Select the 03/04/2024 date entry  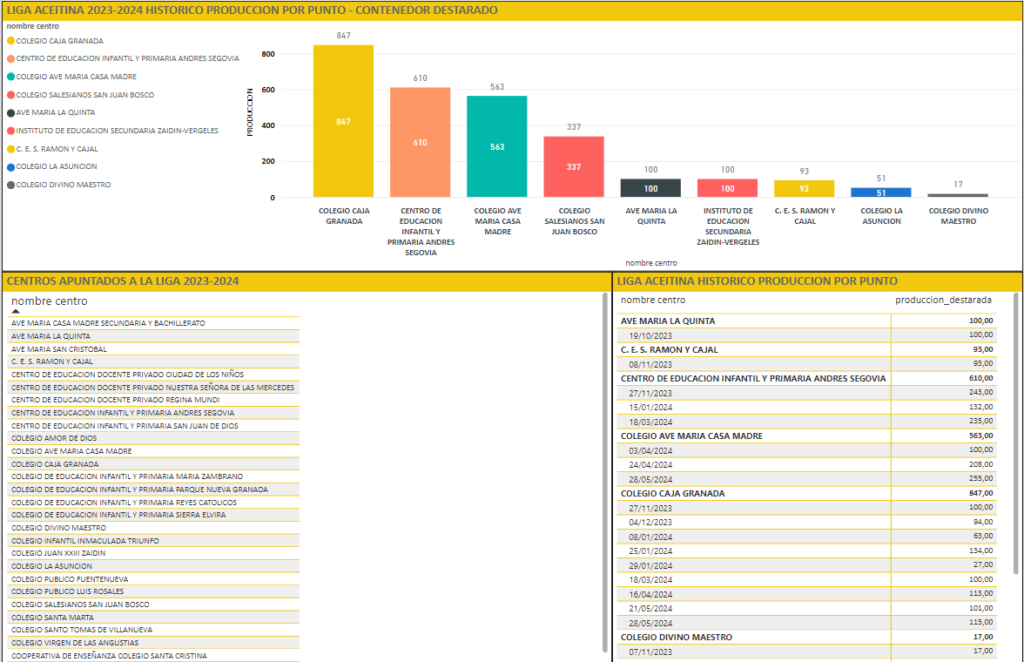650,450
